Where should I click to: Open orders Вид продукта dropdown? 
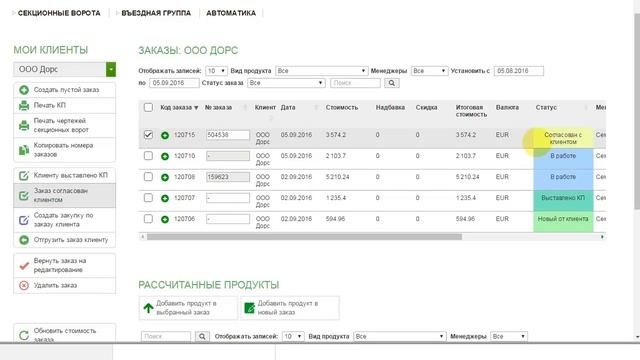click(x=322, y=71)
